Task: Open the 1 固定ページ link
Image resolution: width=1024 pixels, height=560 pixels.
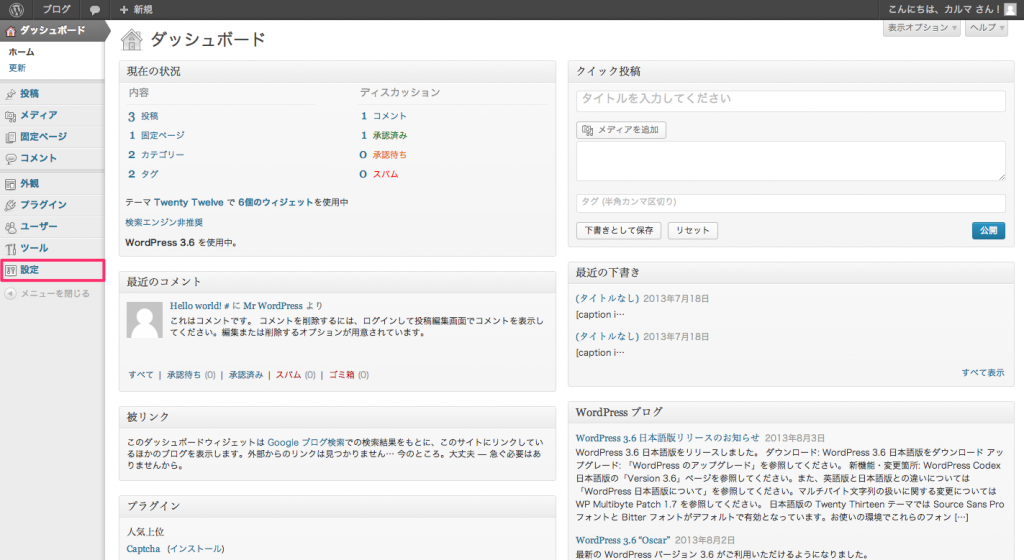Action: (156, 135)
